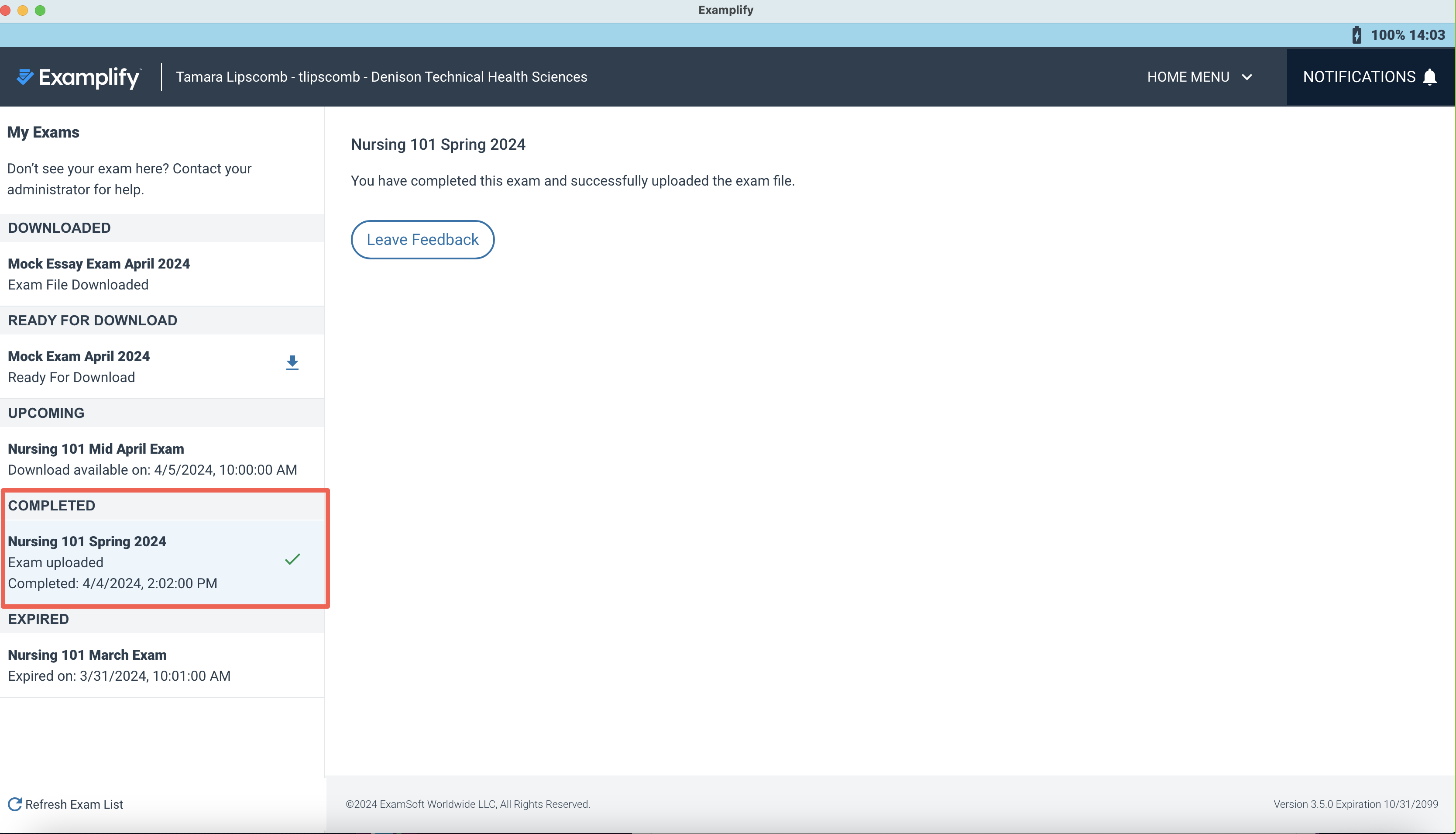Open the HOME MENU chevron arrow

point(1247,76)
